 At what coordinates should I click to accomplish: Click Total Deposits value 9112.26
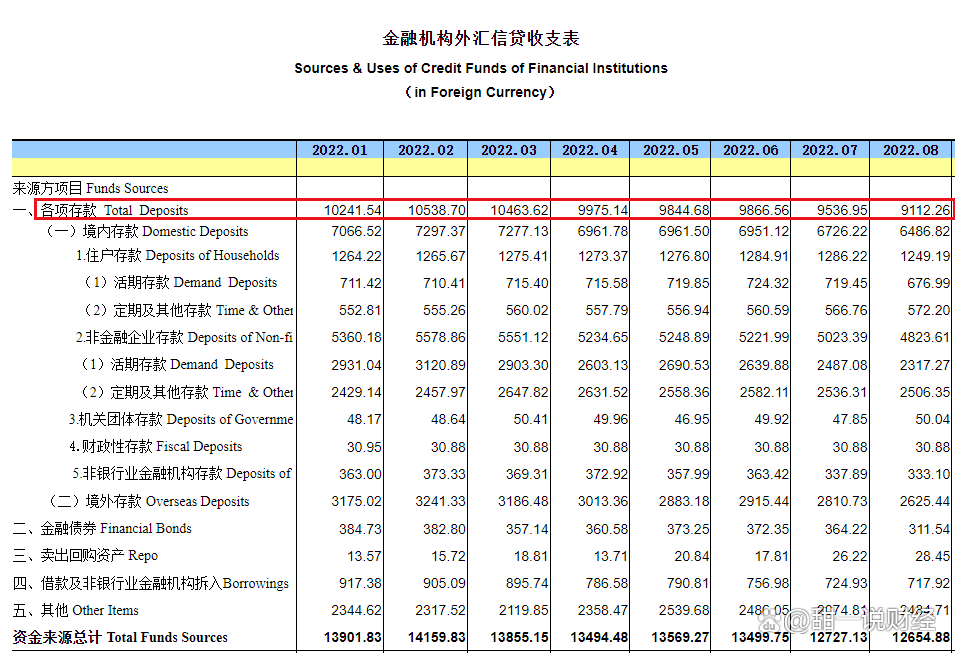(925, 210)
